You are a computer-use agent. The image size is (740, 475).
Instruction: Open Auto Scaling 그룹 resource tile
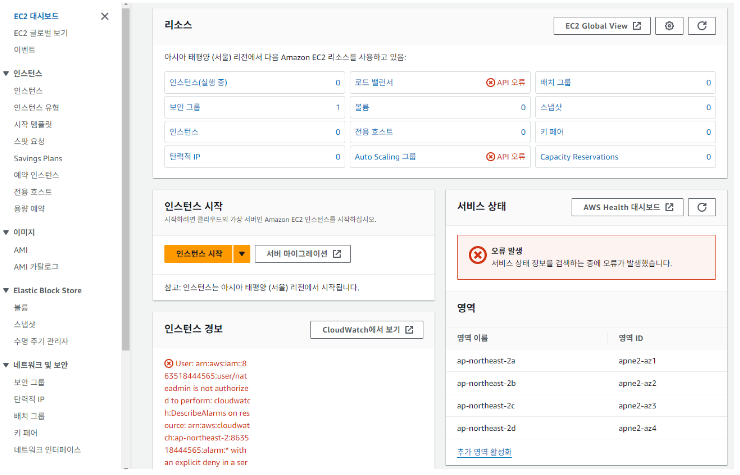[x=440, y=157]
